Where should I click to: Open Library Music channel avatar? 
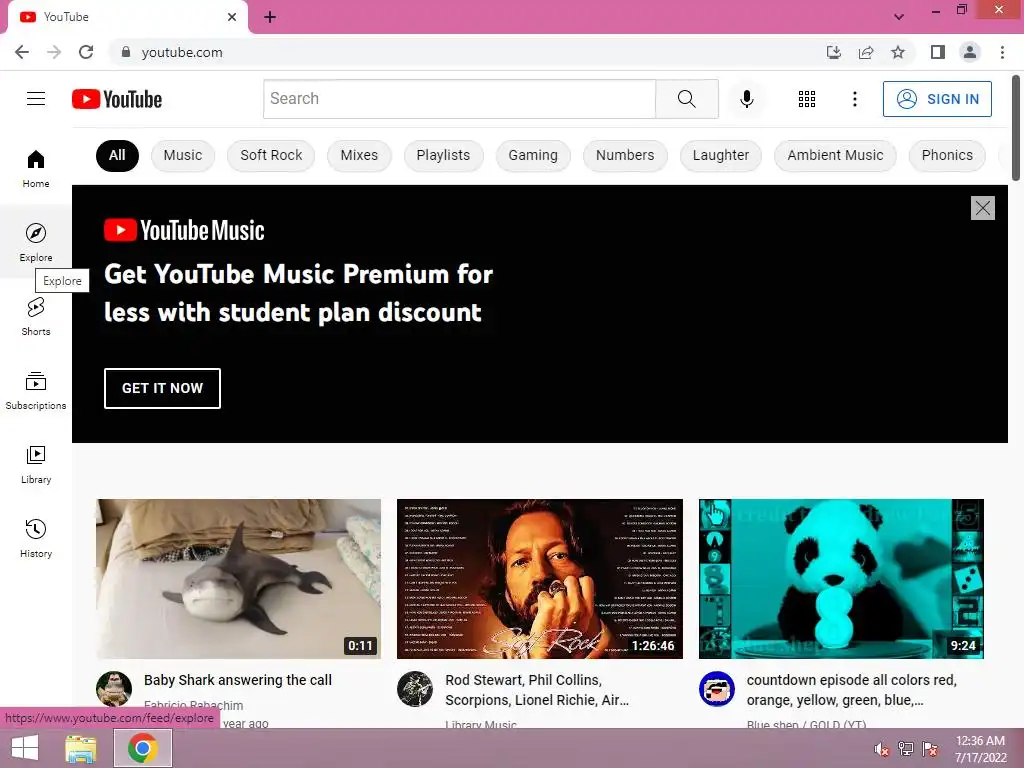click(x=415, y=689)
